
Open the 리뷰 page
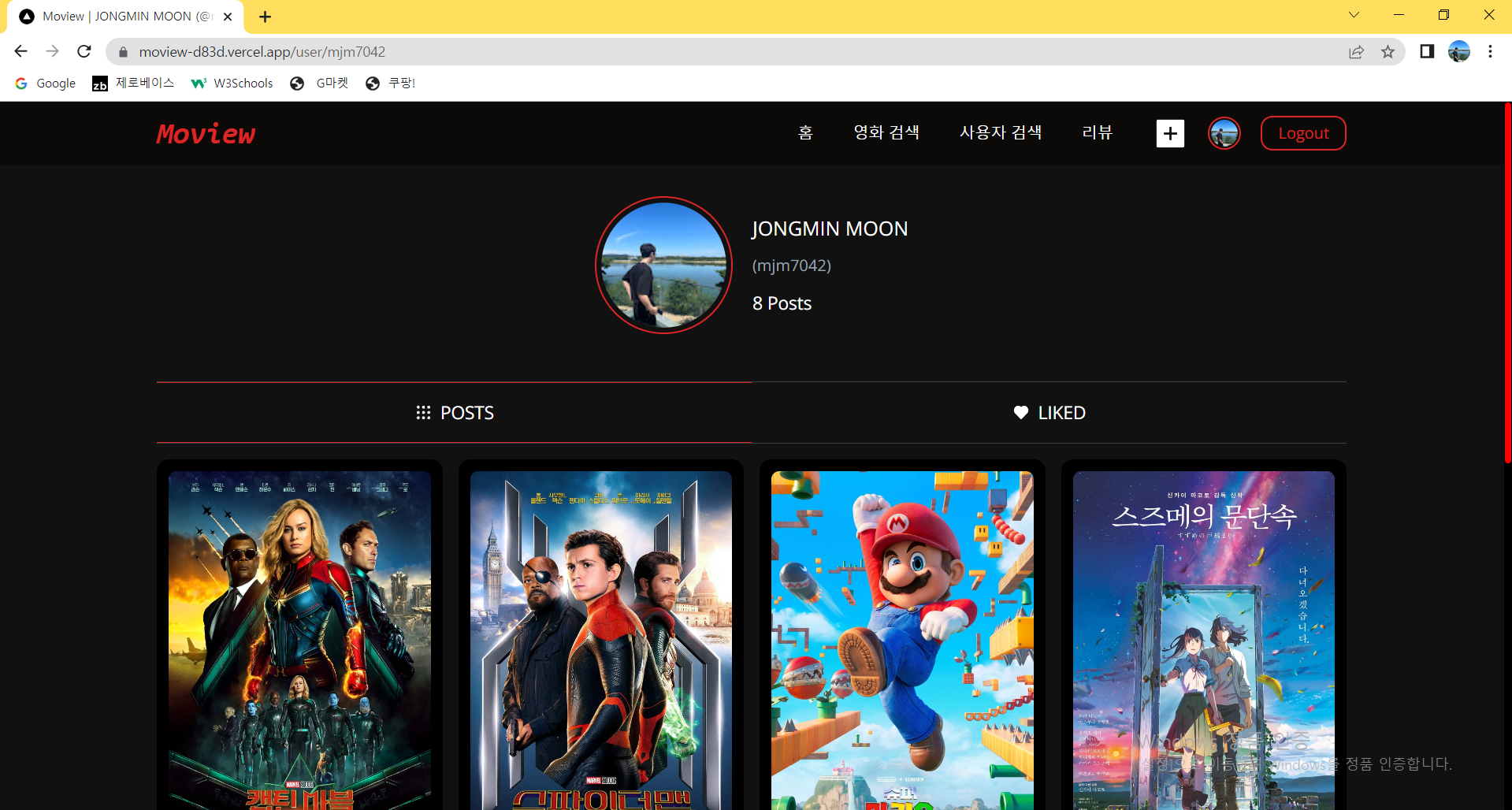(1097, 132)
